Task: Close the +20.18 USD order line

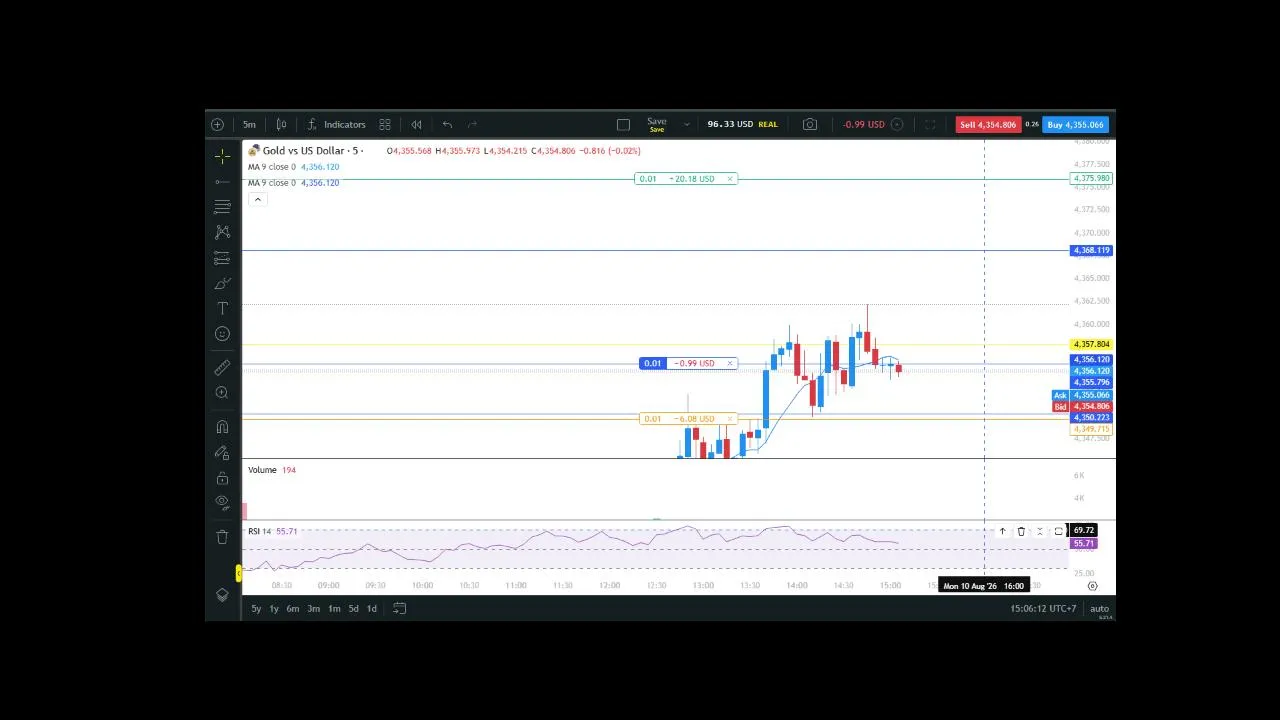Action: click(730, 179)
